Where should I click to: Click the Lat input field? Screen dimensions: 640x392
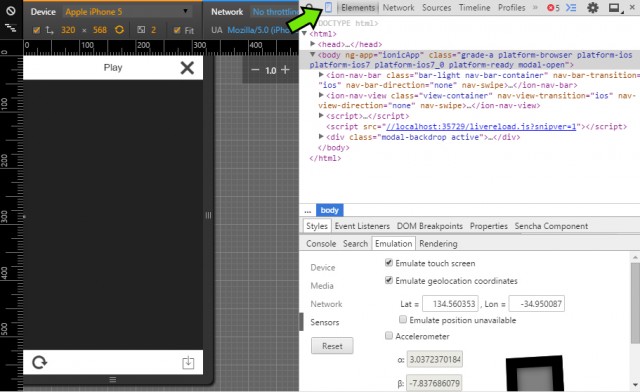click(450, 304)
